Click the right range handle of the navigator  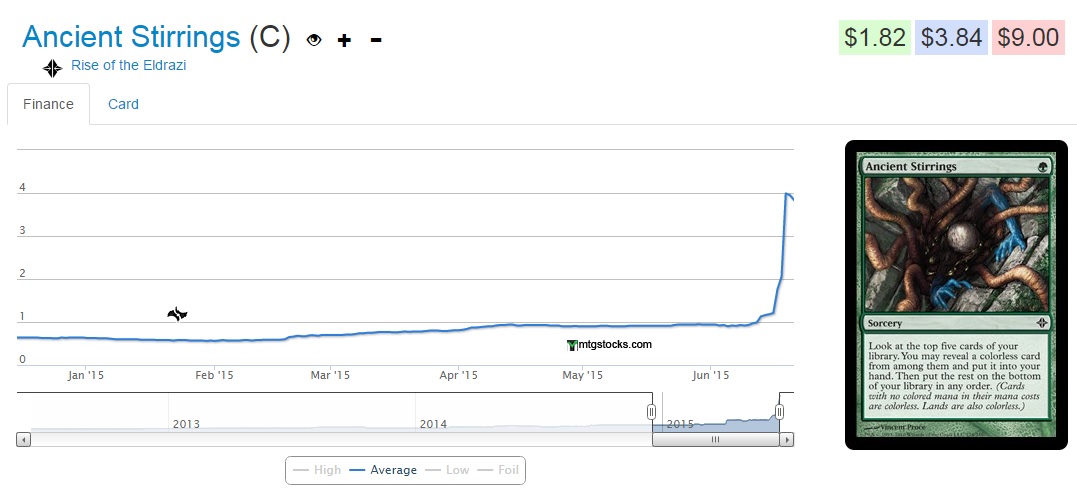tap(779, 411)
